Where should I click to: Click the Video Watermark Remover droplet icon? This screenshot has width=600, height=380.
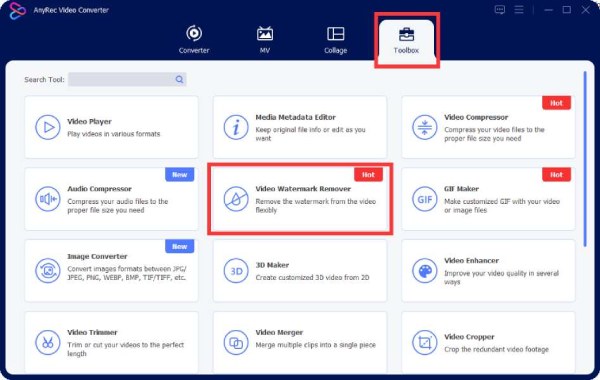[236, 199]
